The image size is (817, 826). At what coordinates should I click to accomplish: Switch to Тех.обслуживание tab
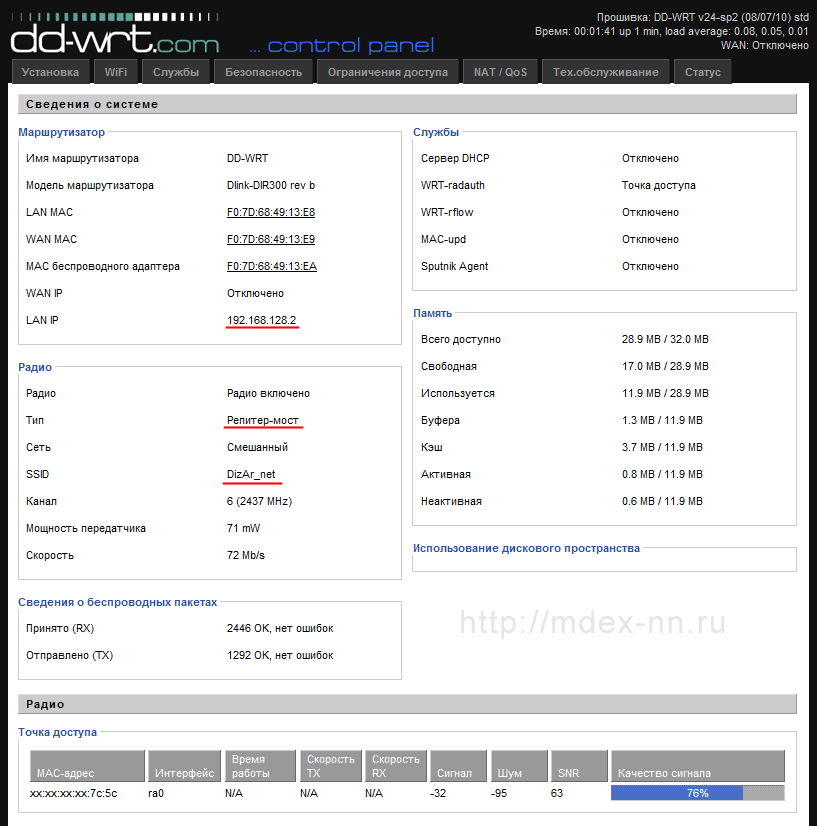point(606,72)
